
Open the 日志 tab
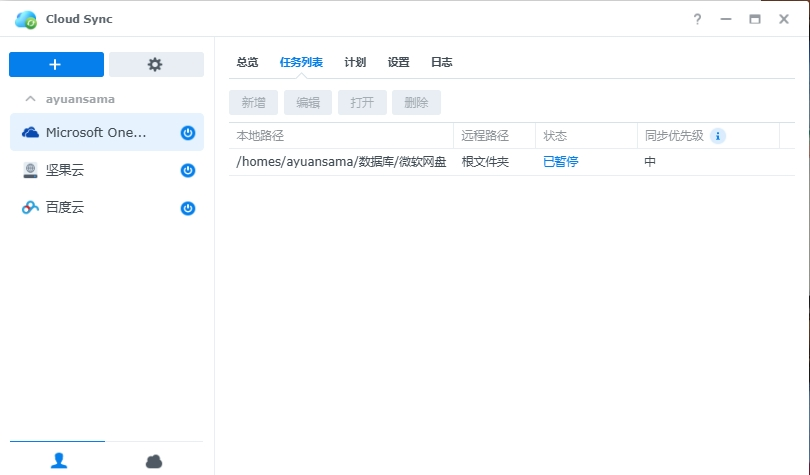[x=441, y=62]
